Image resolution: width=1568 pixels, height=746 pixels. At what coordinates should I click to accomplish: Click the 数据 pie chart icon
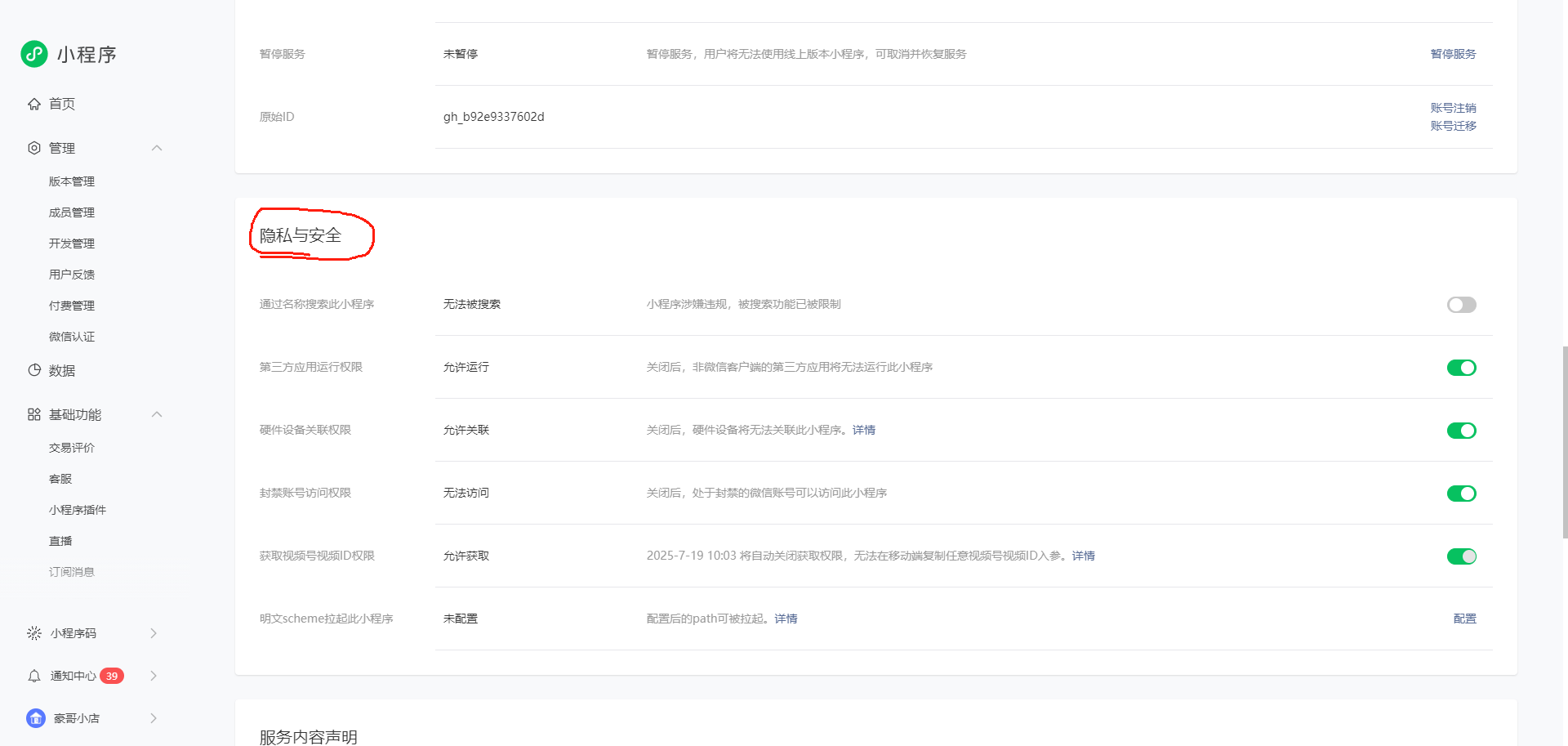click(x=34, y=370)
